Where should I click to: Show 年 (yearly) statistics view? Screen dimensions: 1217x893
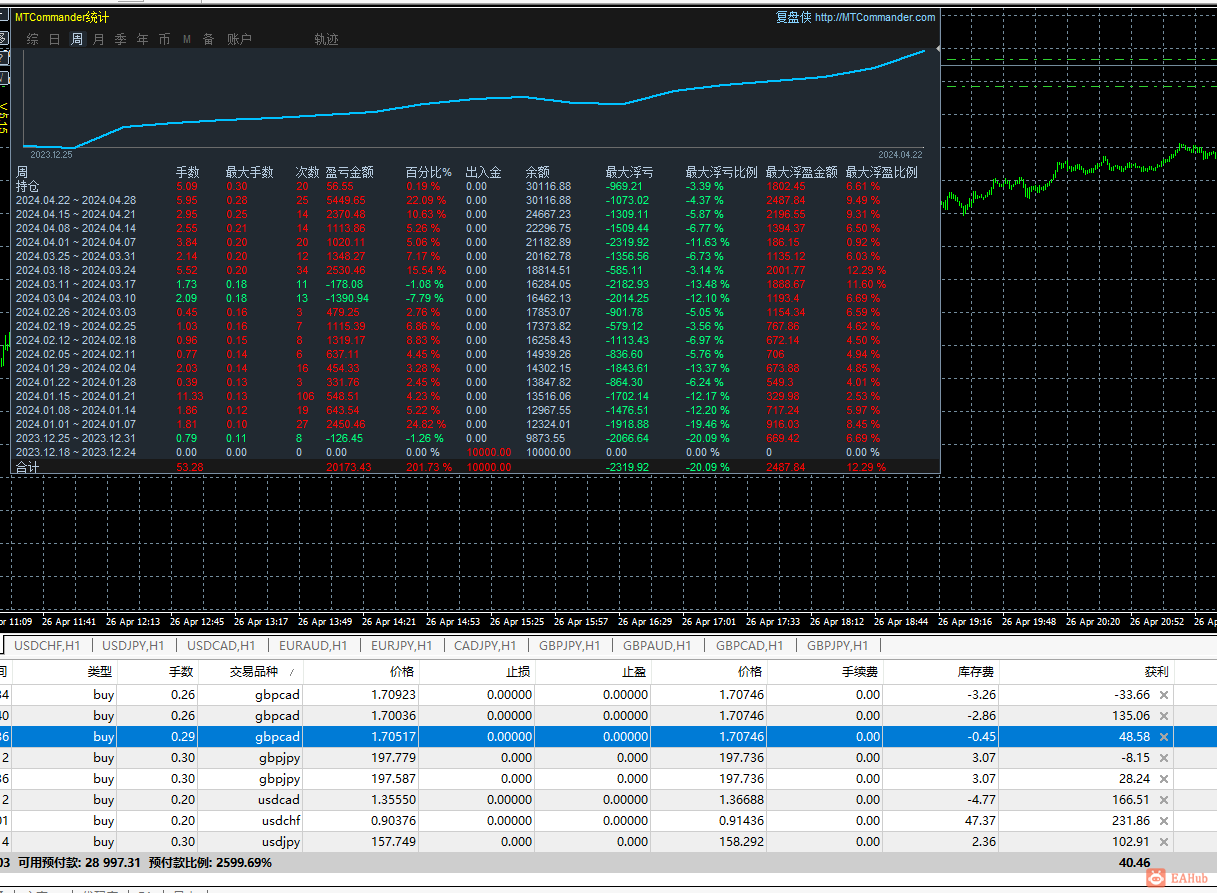click(142, 39)
